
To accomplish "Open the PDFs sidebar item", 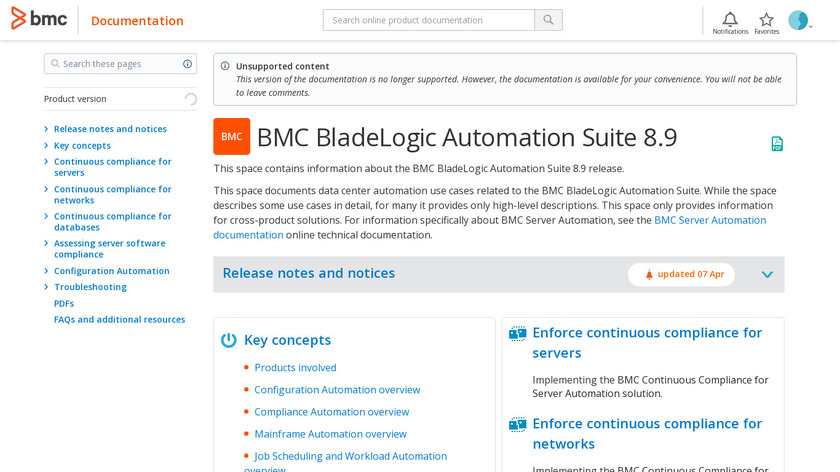I will pos(64,303).
